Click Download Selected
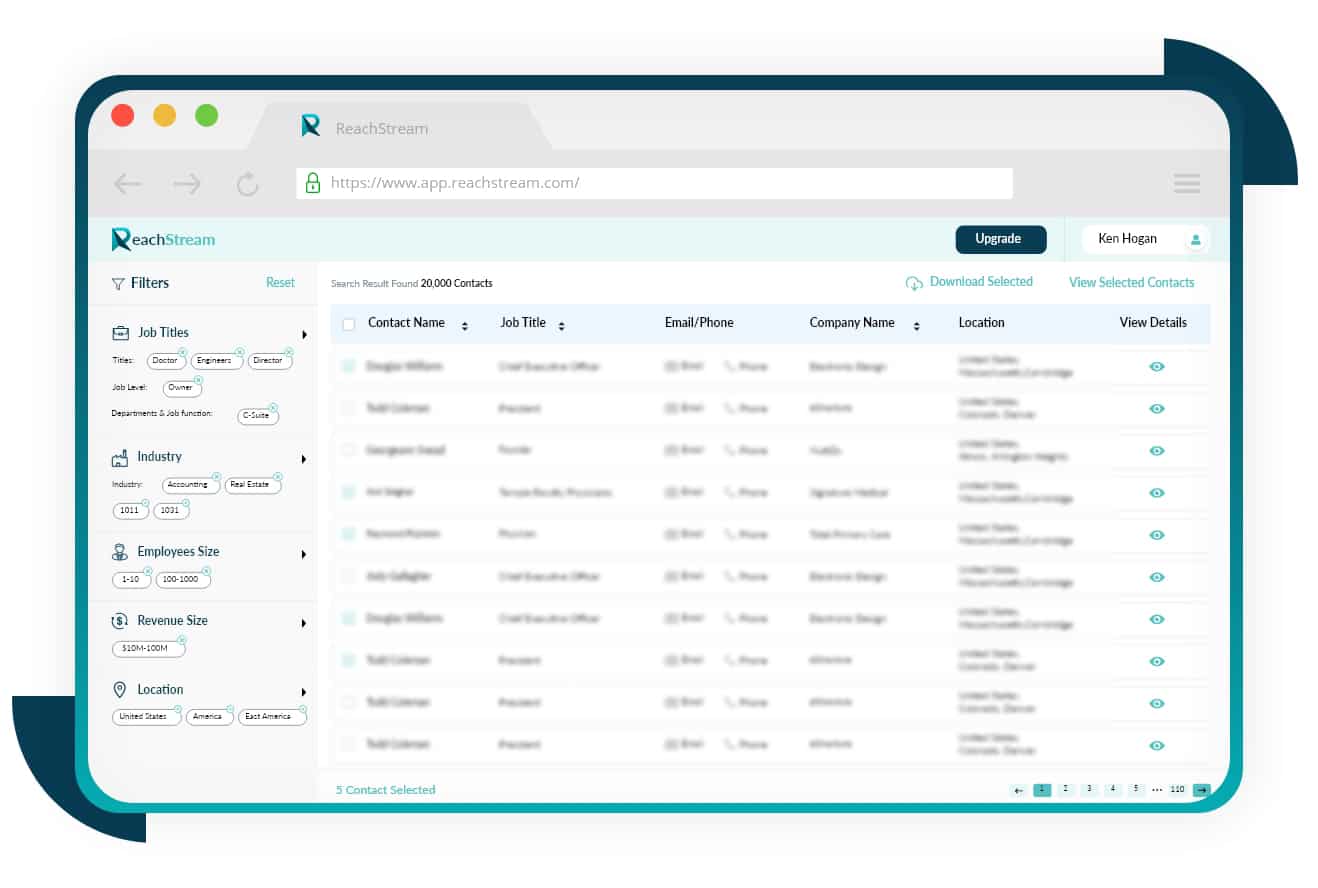Viewport: 1318px width, 888px height. [969, 283]
